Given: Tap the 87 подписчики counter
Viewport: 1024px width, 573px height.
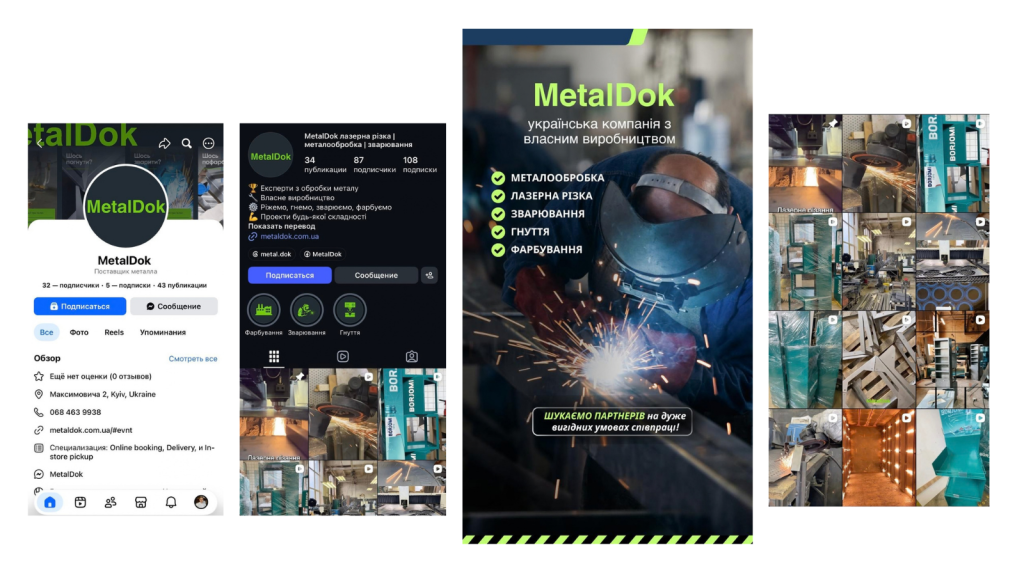Looking at the screenshot, I should point(374,164).
